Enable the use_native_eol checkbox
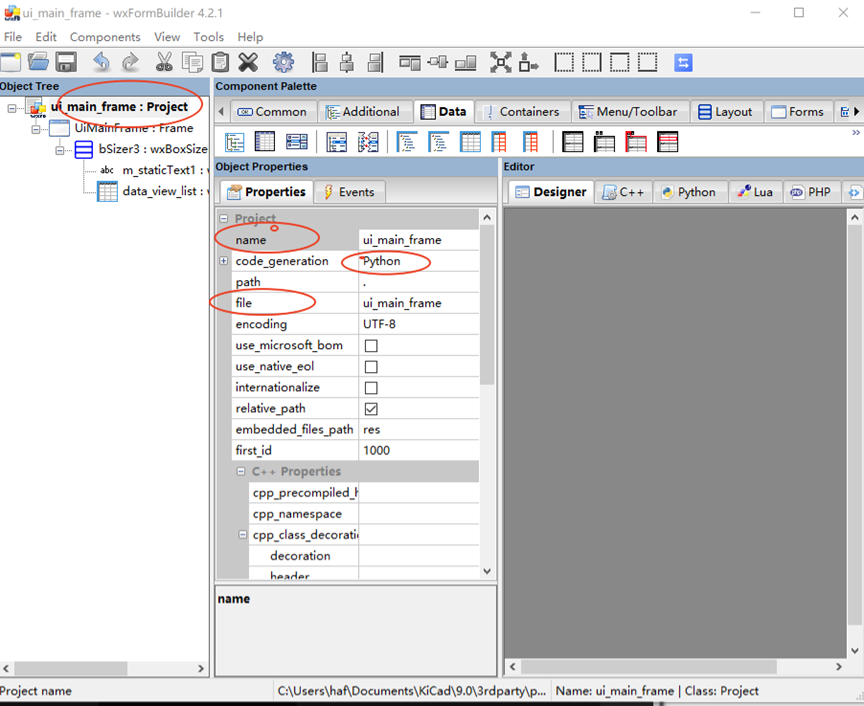 coord(371,367)
